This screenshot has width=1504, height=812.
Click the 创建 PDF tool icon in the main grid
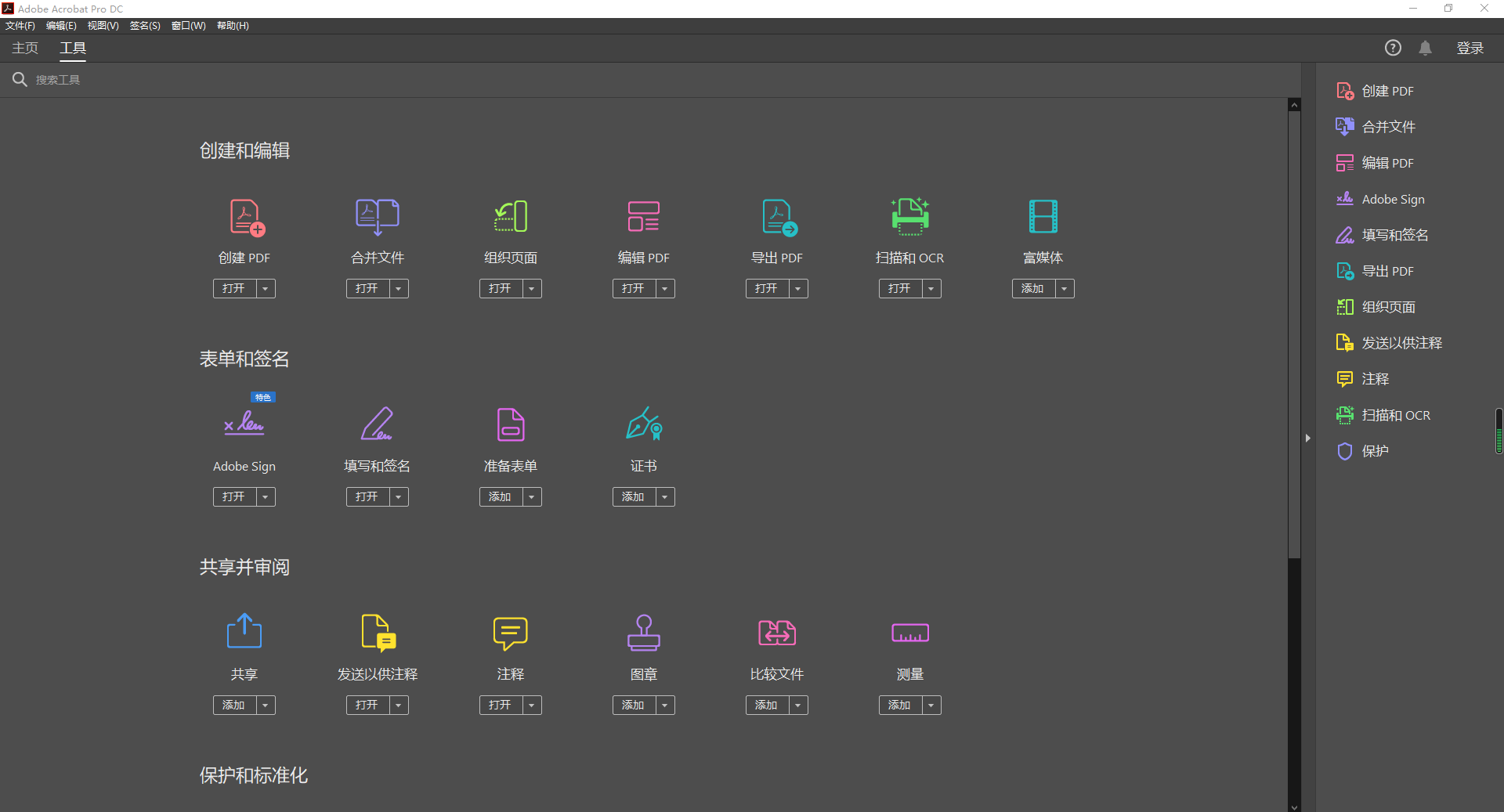pos(247,217)
